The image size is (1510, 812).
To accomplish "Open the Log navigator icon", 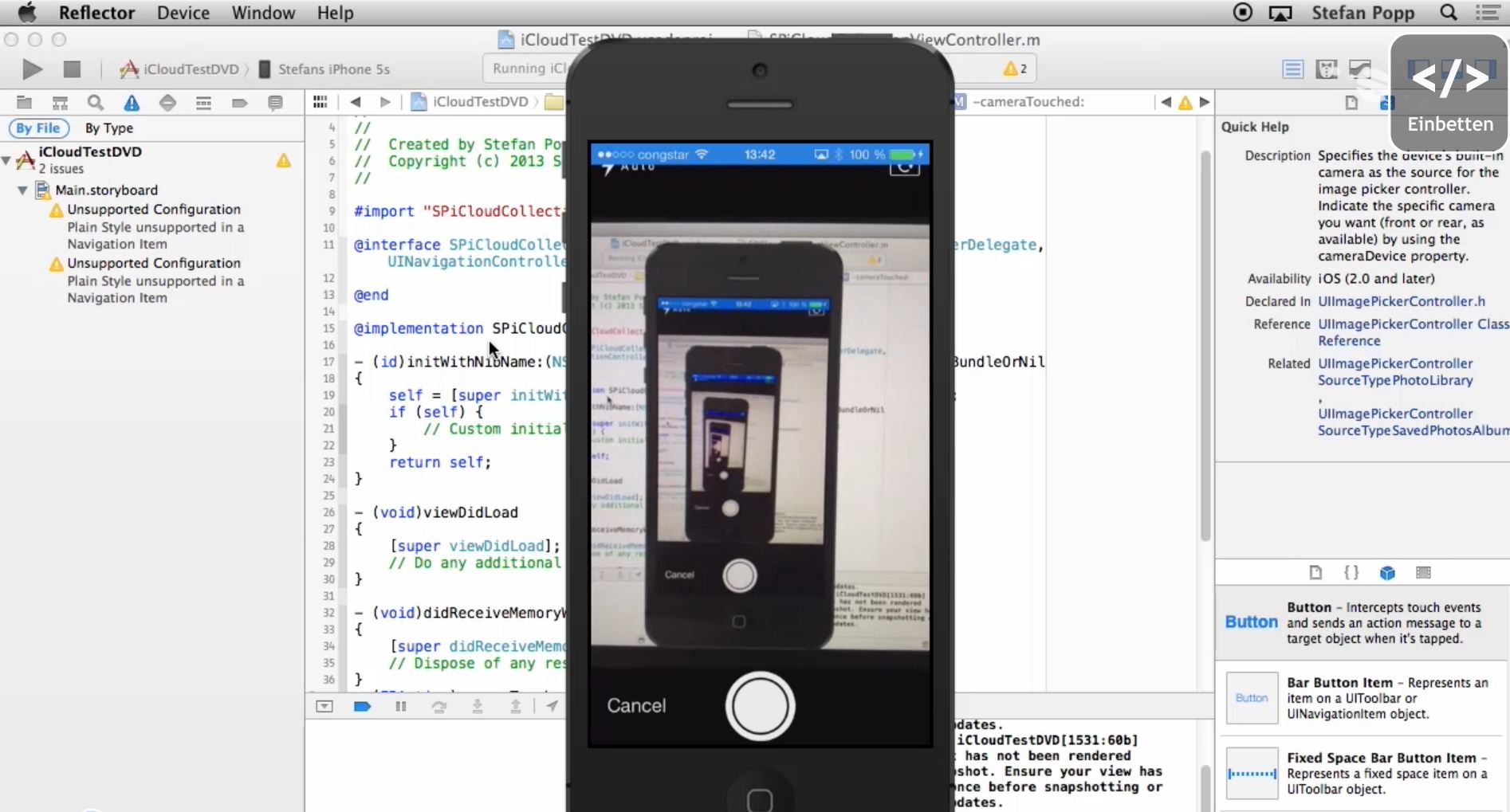I will coord(275,102).
